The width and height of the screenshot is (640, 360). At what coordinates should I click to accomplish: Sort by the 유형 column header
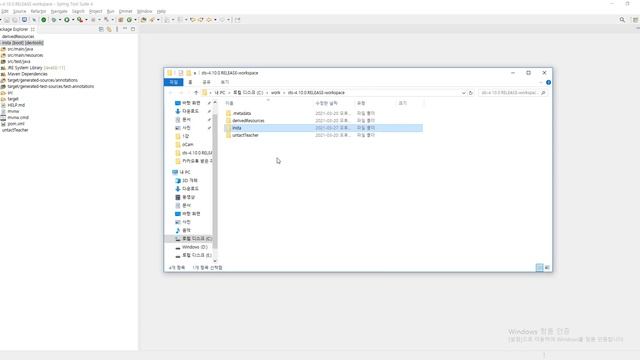(x=361, y=103)
